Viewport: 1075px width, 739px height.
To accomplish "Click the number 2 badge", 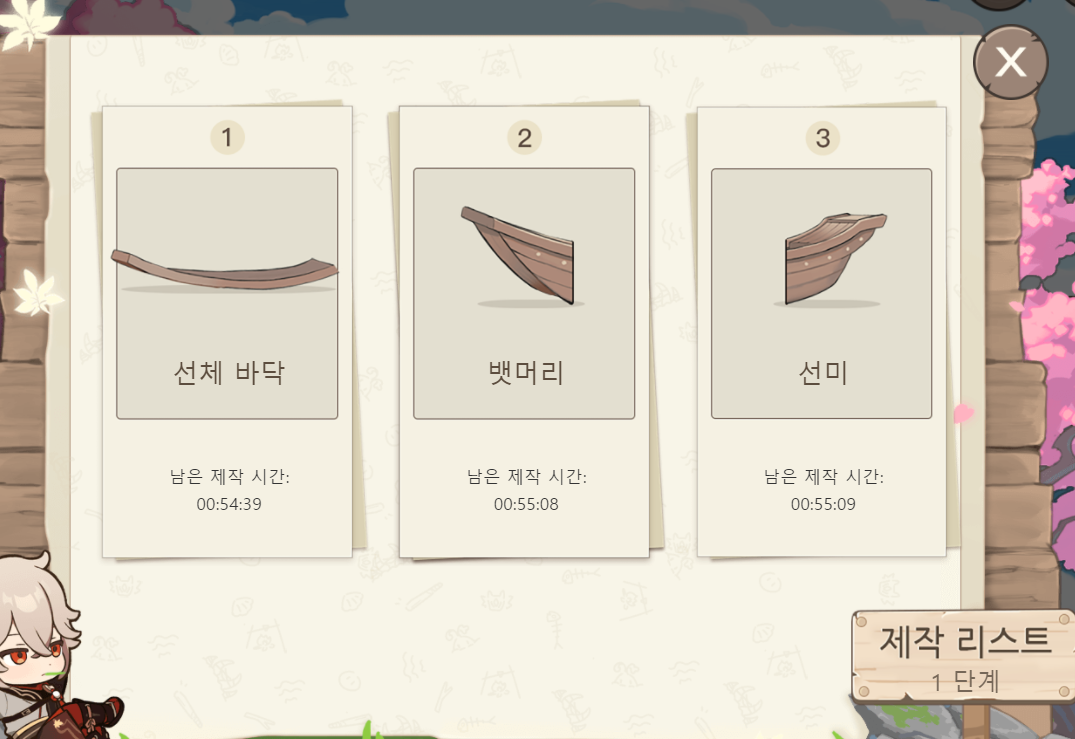I will point(524,138).
